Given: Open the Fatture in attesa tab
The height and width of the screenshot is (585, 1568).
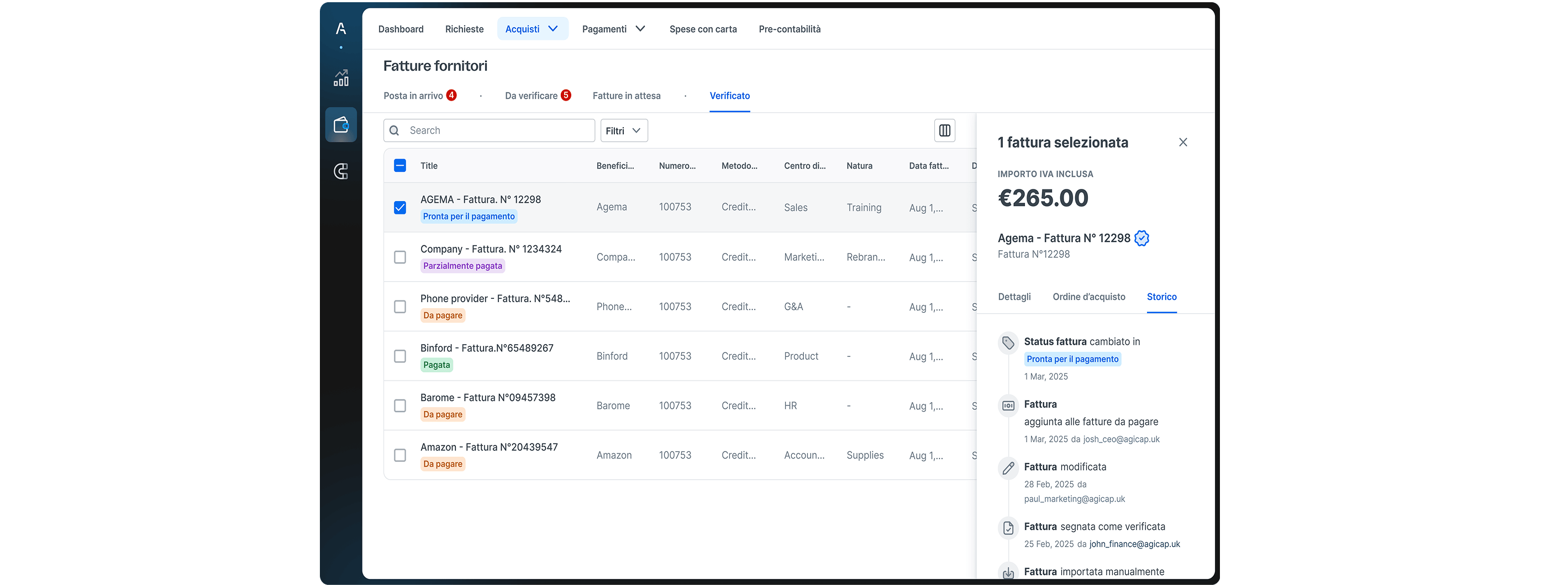Looking at the screenshot, I should [x=627, y=96].
